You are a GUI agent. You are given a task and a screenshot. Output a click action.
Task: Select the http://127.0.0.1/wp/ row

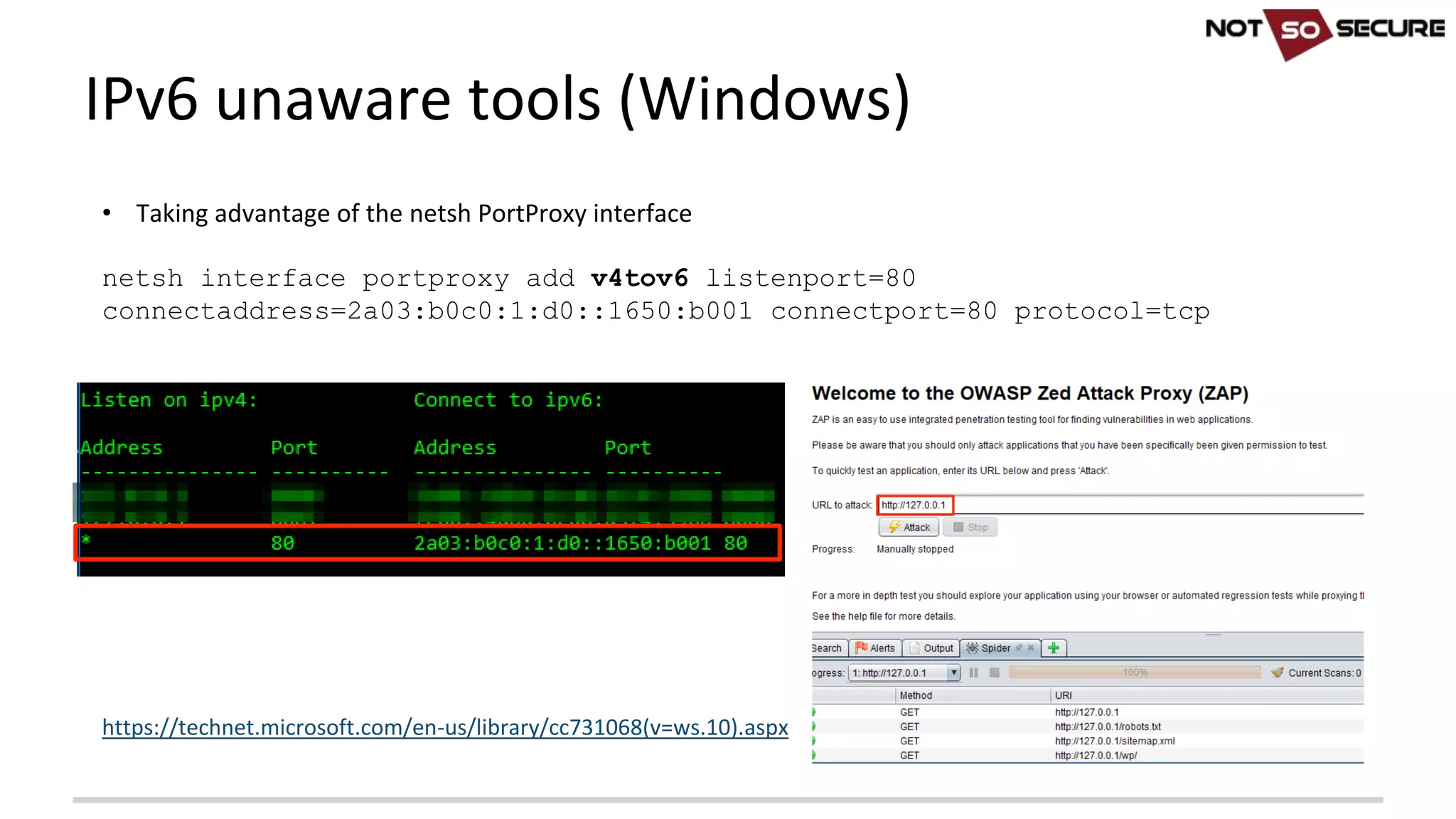click(1088, 755)
